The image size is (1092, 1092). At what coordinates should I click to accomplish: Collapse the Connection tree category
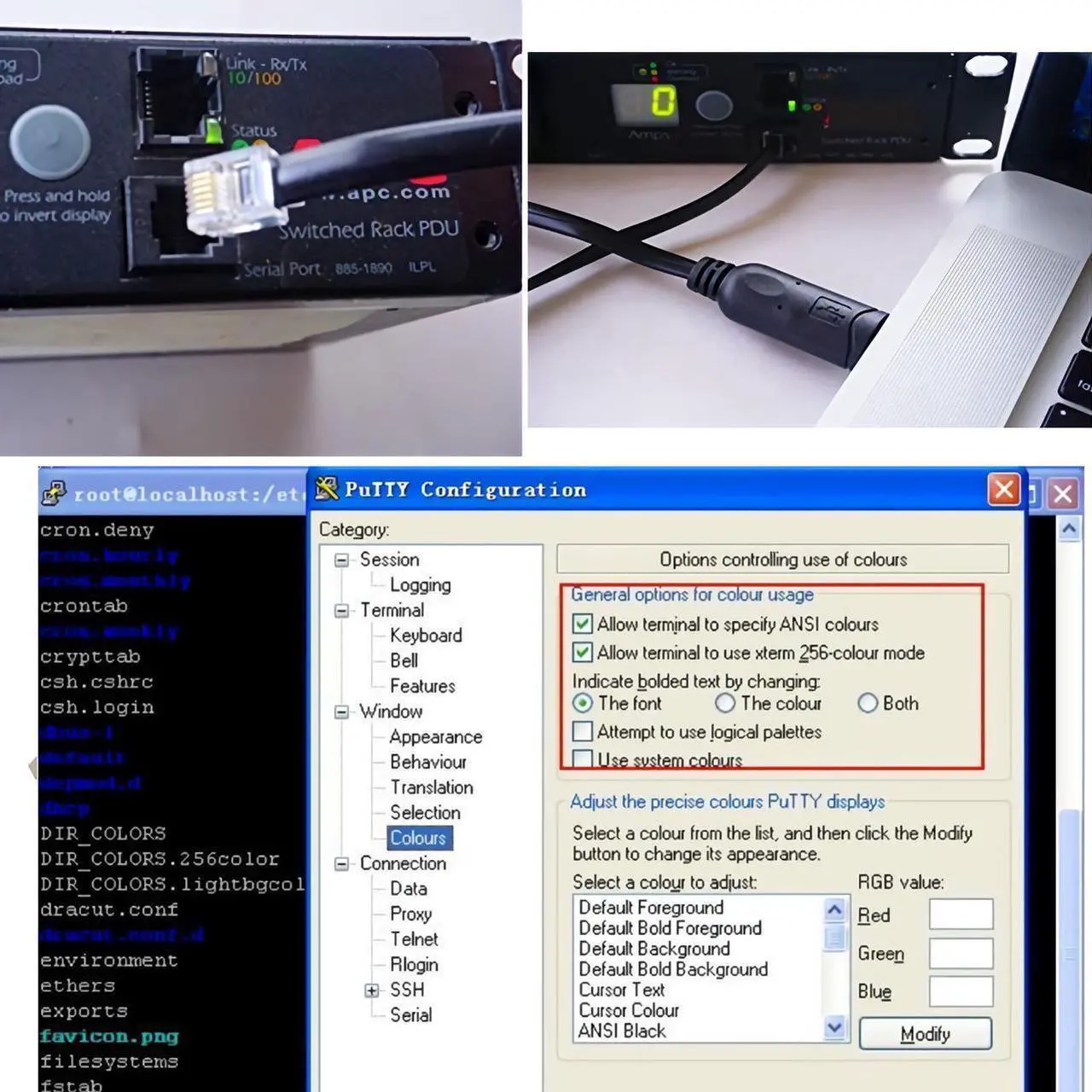[x=342, y=864]
